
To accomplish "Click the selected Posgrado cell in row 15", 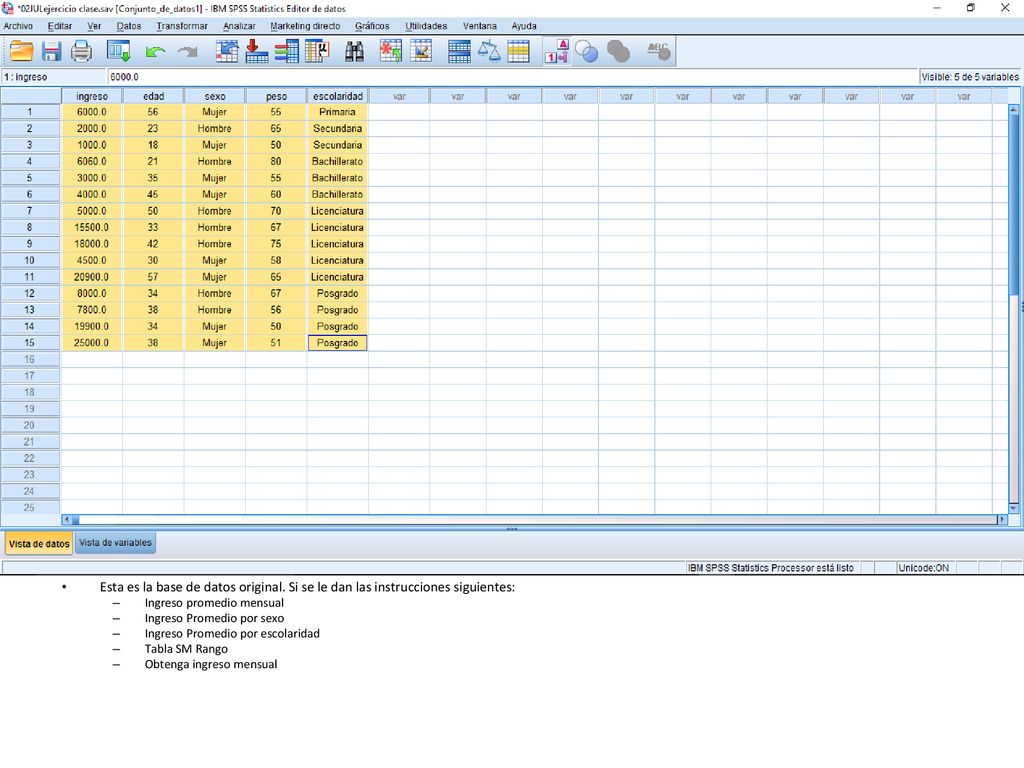I will tap(338, 343).
